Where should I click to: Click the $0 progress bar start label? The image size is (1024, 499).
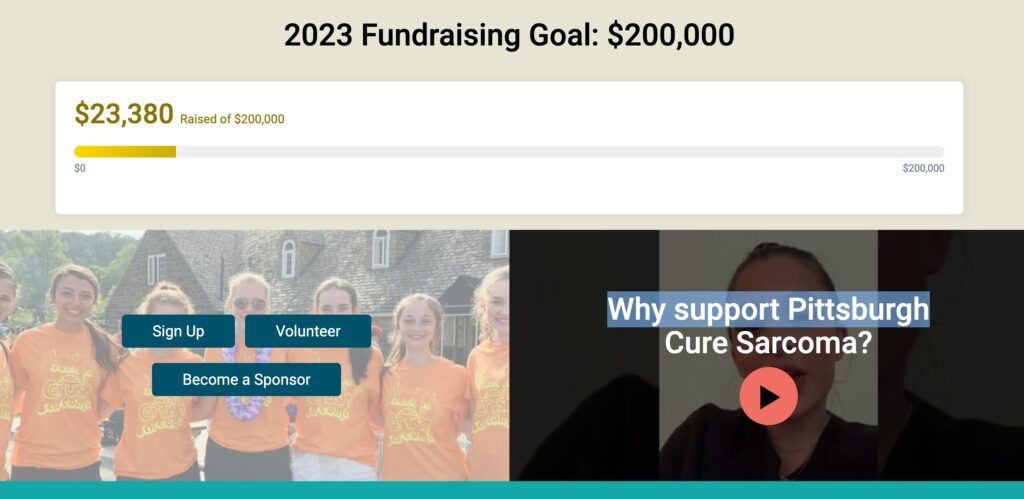[80, 169]
